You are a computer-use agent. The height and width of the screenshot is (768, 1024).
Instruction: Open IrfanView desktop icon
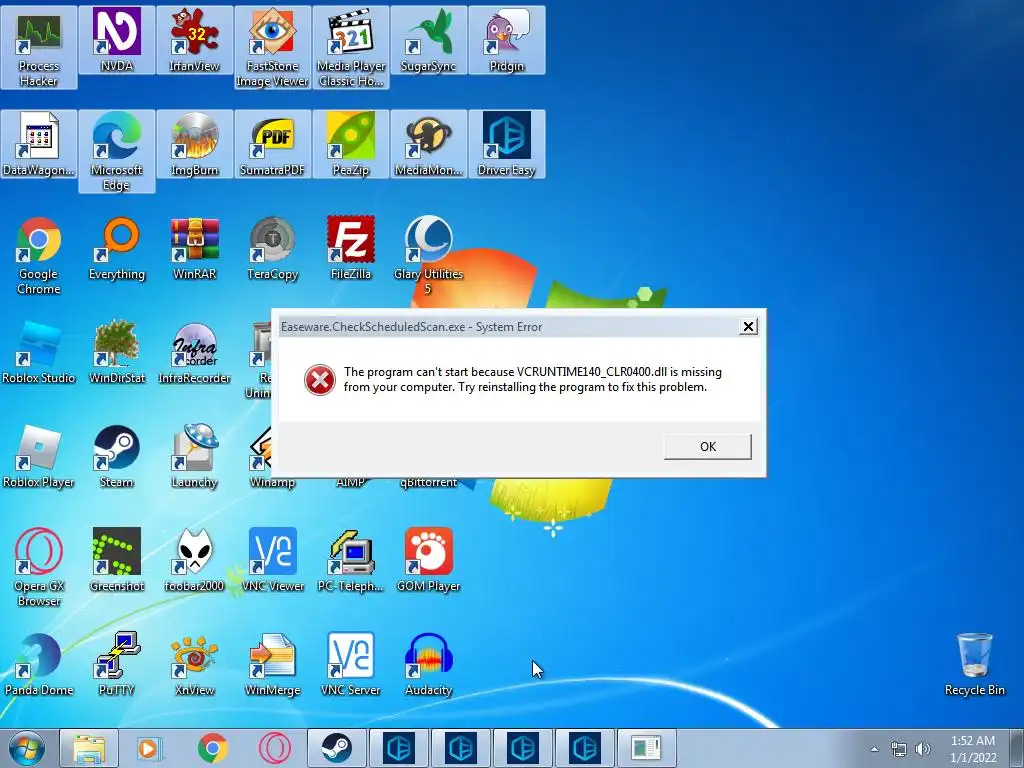point(194,40)
